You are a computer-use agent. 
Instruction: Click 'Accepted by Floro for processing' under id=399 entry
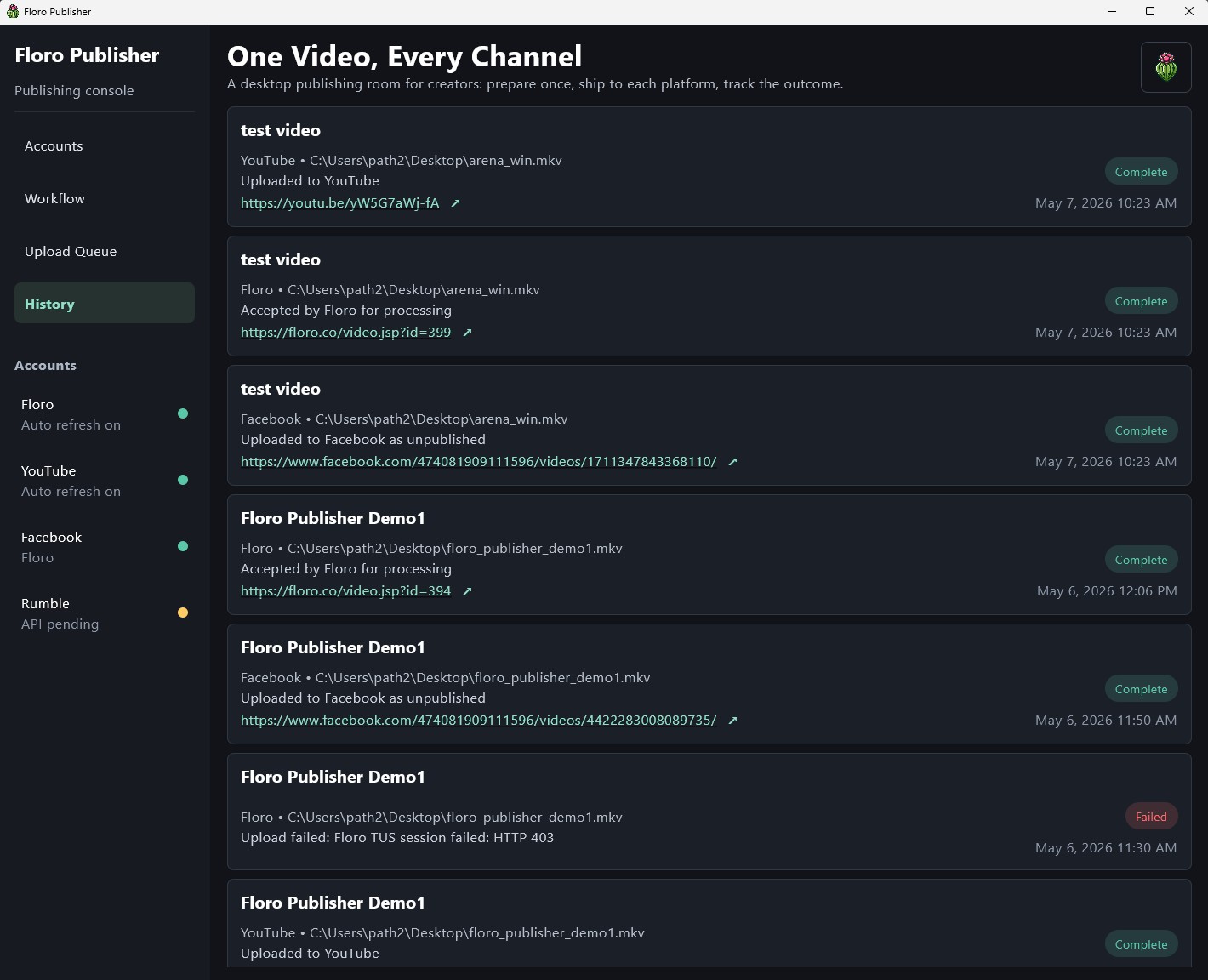(x=346, y=311)
